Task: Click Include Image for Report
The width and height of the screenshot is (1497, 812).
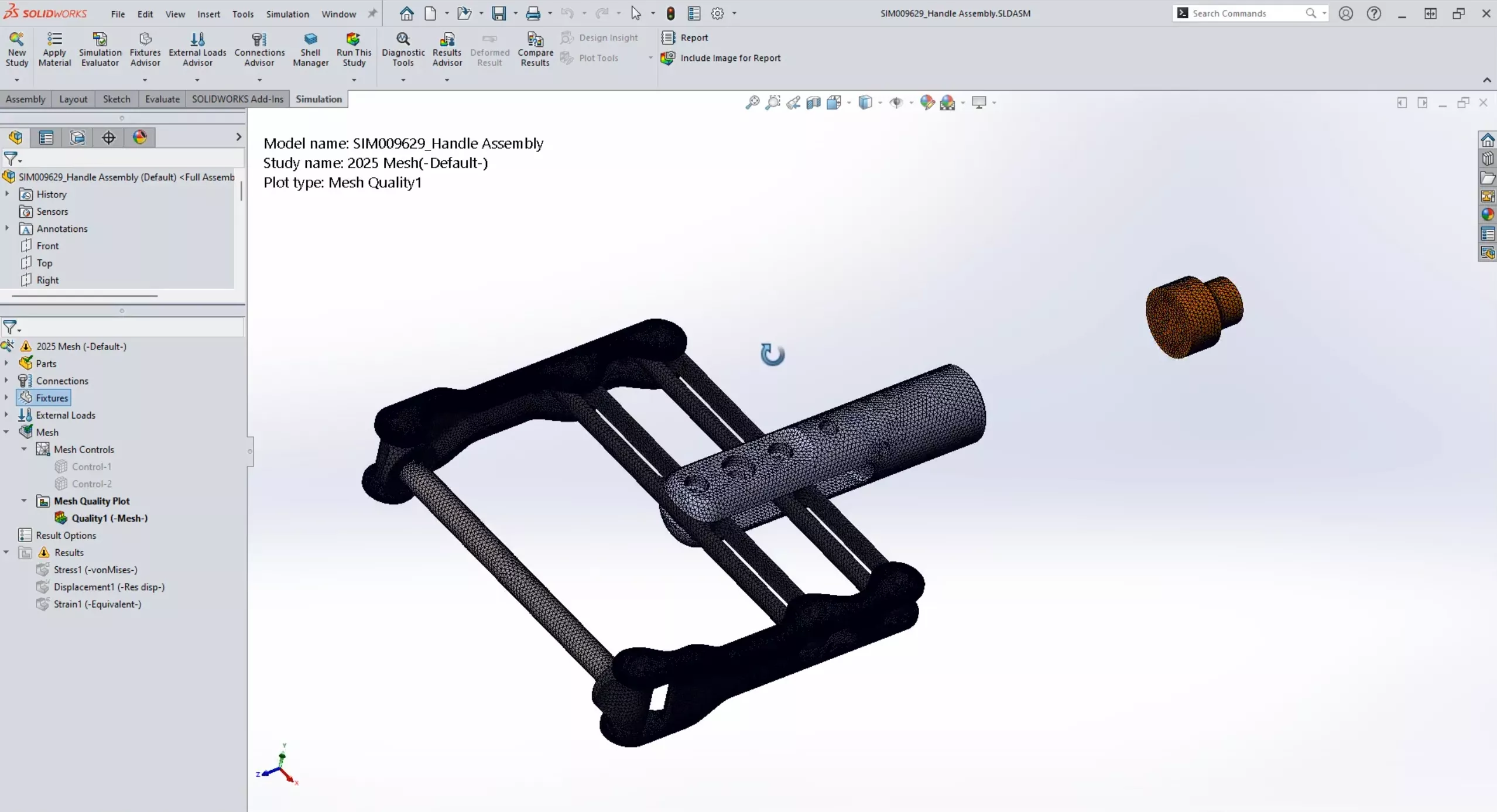Action: pyautogui.click(x=721, y=58)
